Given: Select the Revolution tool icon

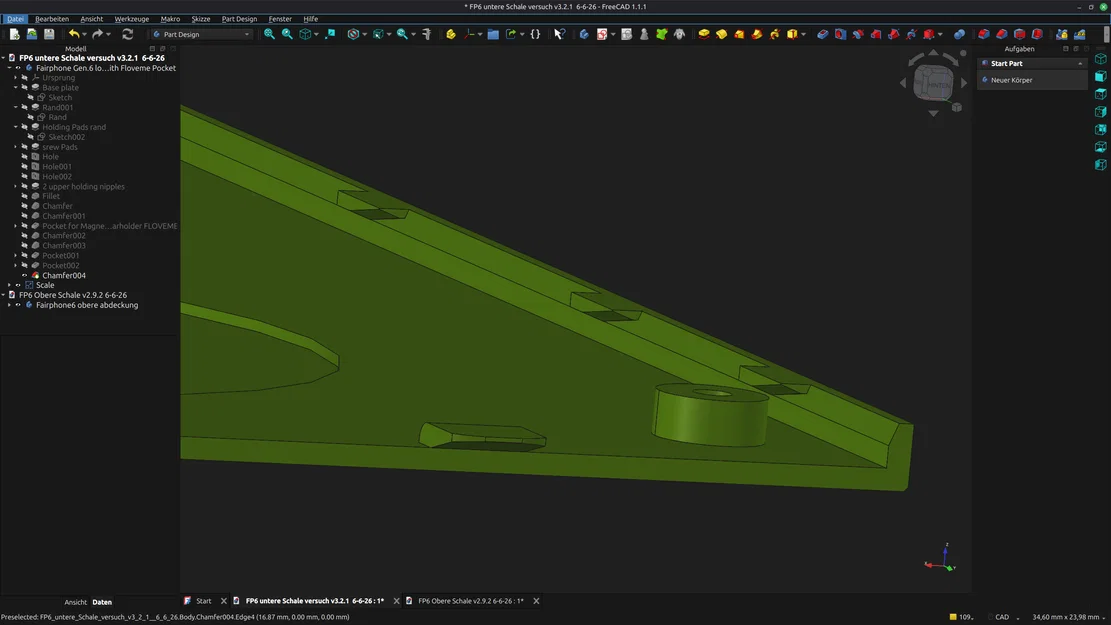Looking at the screenshot, I should (x=721, y=34).
